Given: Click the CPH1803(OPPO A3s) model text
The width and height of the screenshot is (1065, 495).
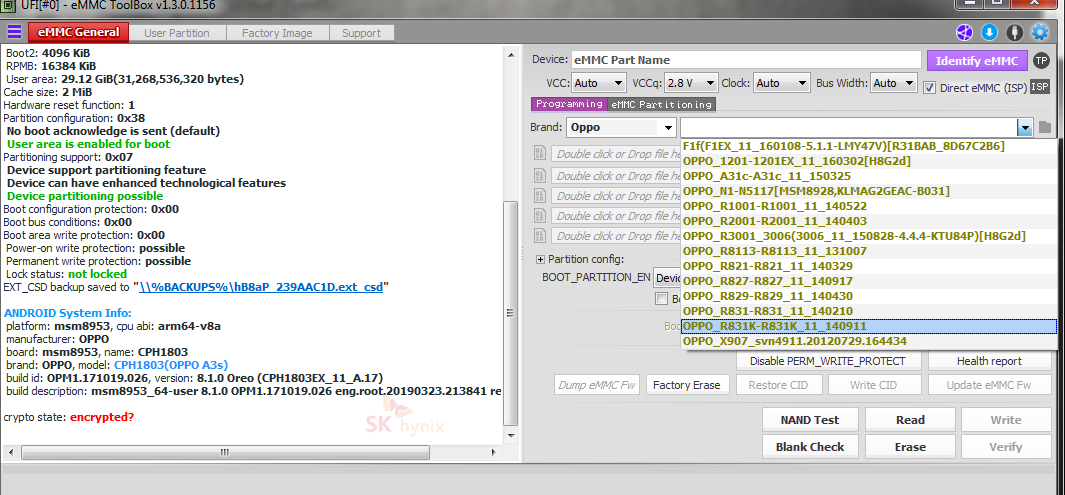Looking at the screenshot, I should tap(170, 365).
